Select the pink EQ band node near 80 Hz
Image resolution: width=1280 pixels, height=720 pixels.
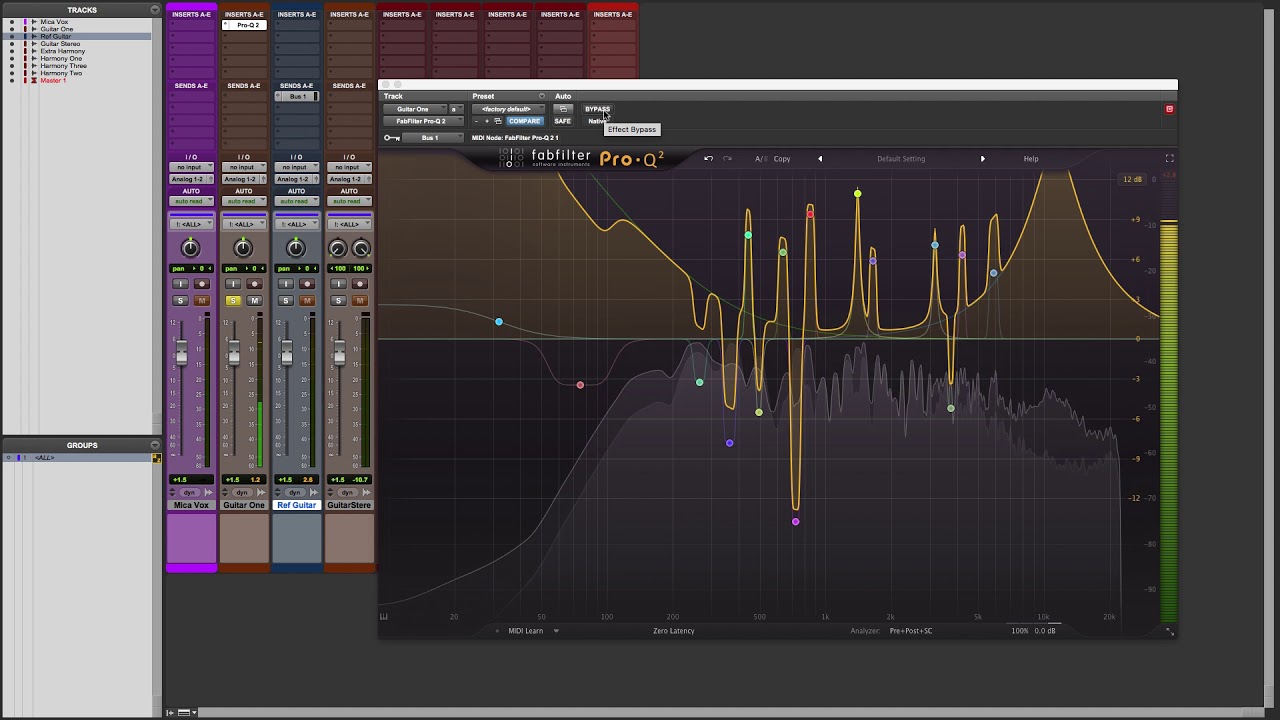pyautogui.click(x=580, y=385)
